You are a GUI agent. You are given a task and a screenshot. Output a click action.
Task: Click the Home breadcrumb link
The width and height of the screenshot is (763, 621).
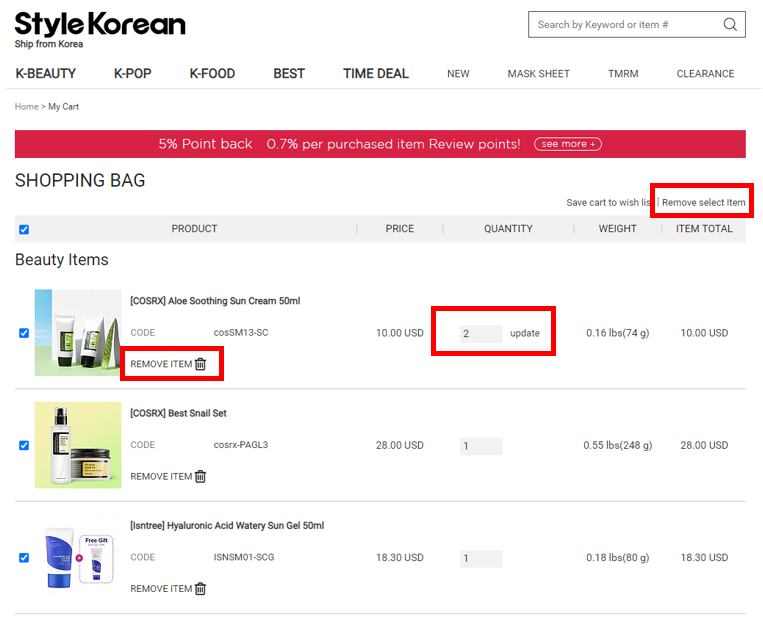[26, 107]
